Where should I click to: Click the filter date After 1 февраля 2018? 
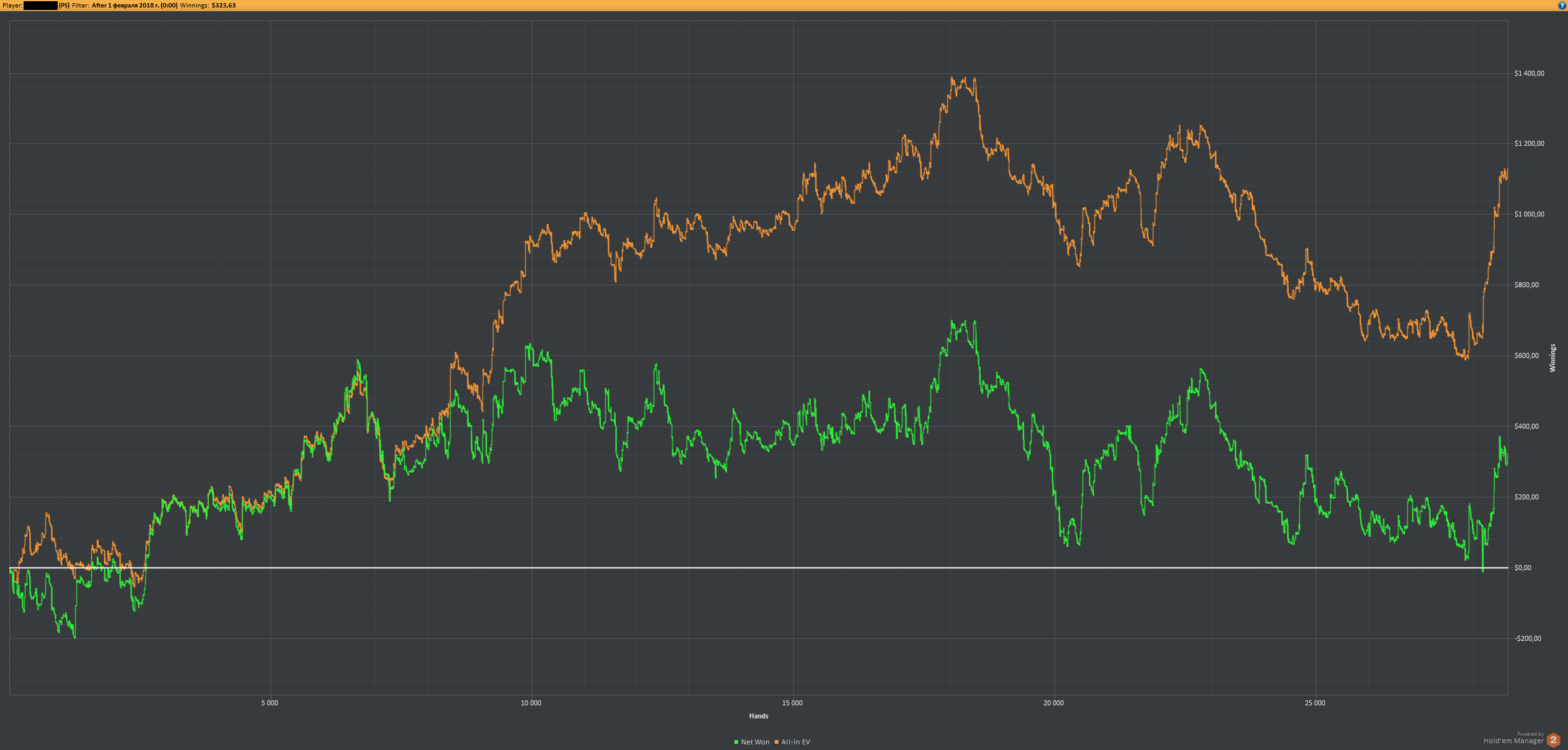pos(134,6)
